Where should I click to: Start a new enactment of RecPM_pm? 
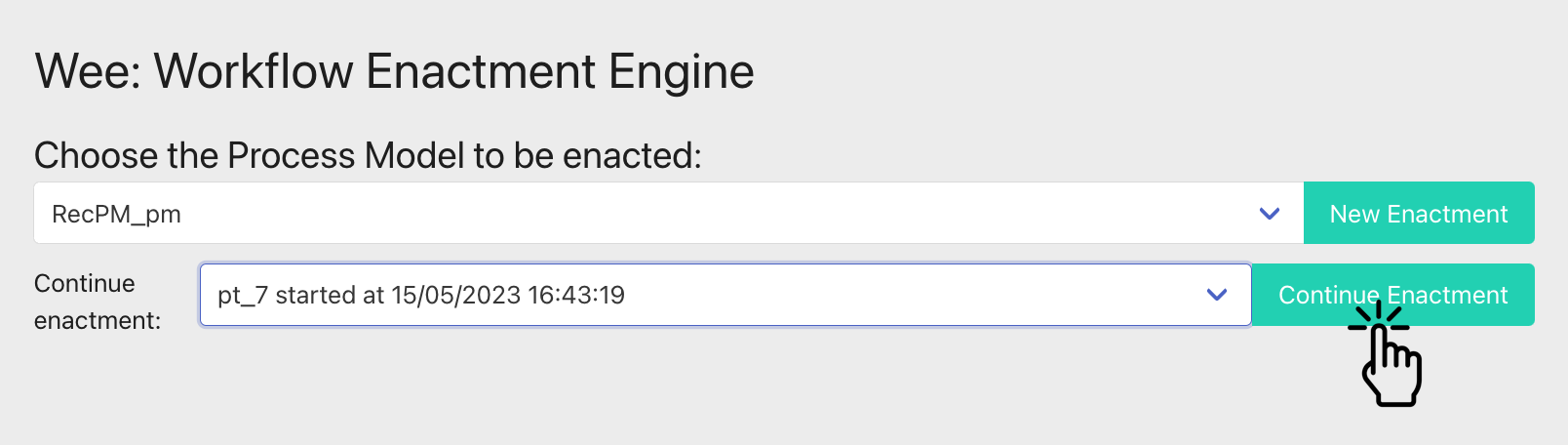click(x=1419, y=213)
